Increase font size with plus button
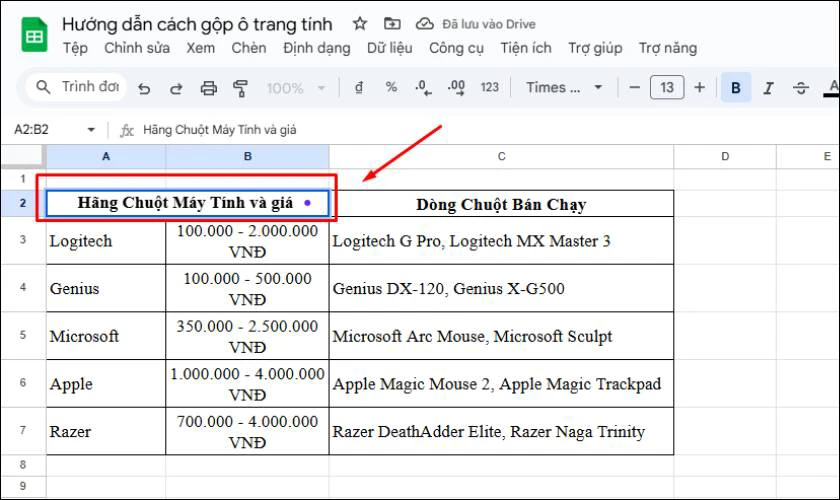 click(700, 87)
